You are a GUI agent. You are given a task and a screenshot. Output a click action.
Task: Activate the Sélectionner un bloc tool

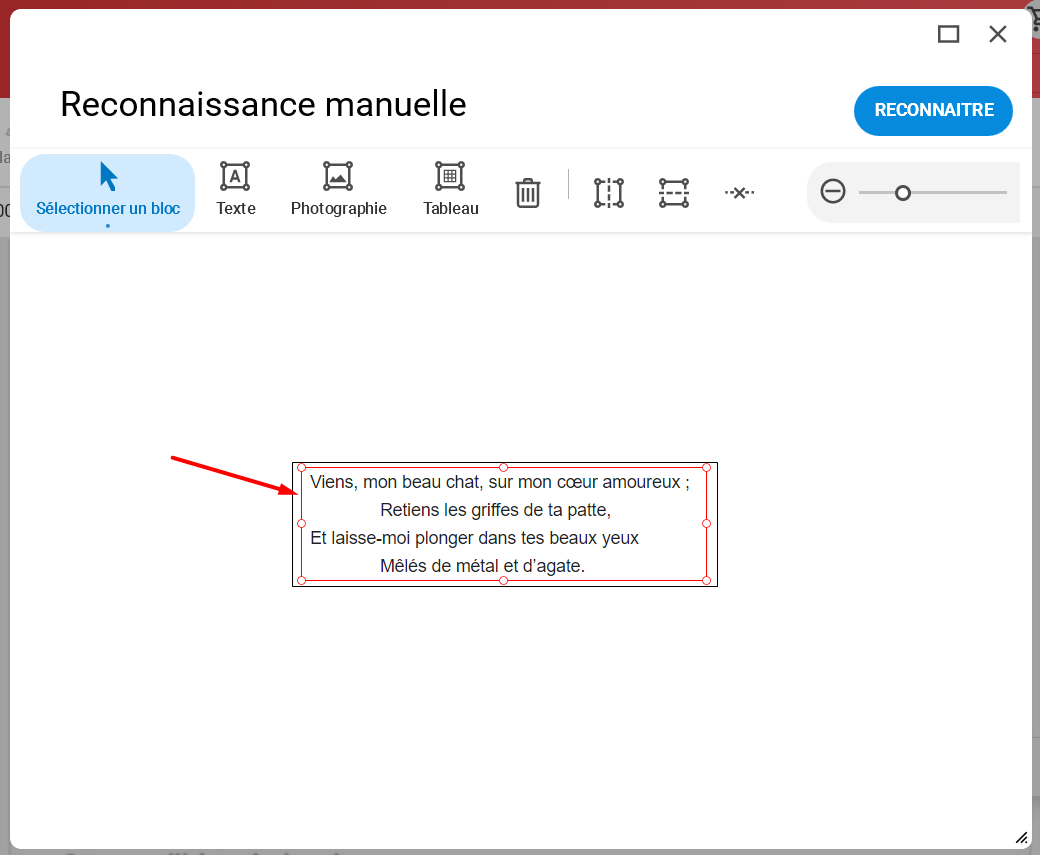107,192
